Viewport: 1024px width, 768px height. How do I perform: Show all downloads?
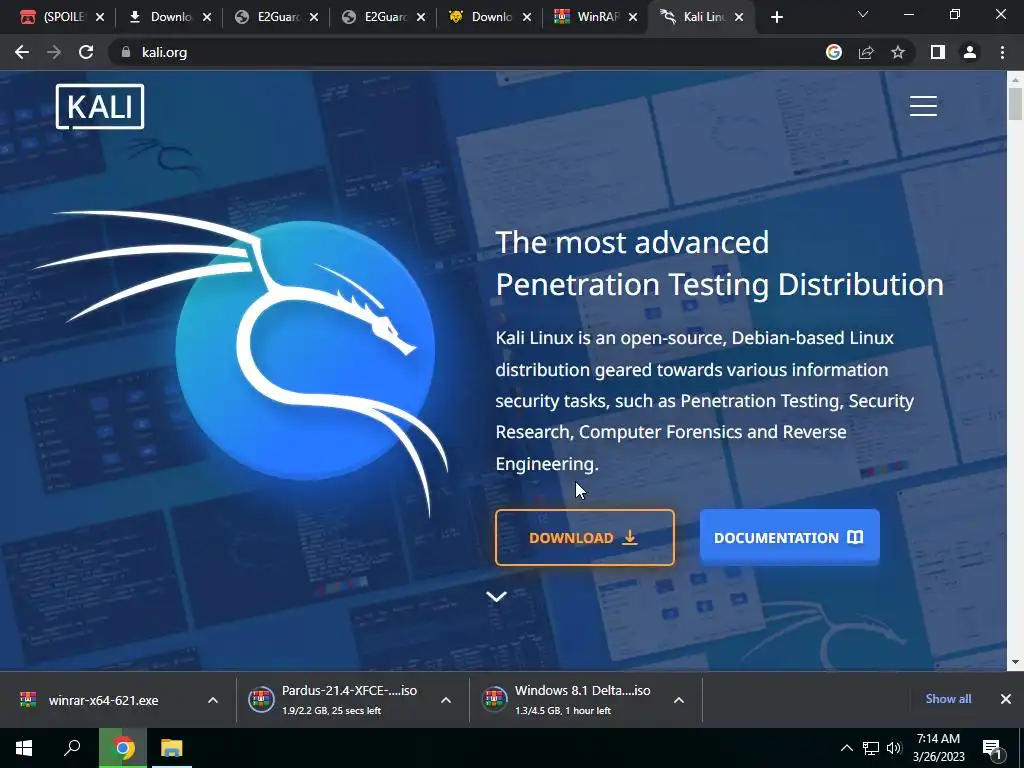pos(948,699)
